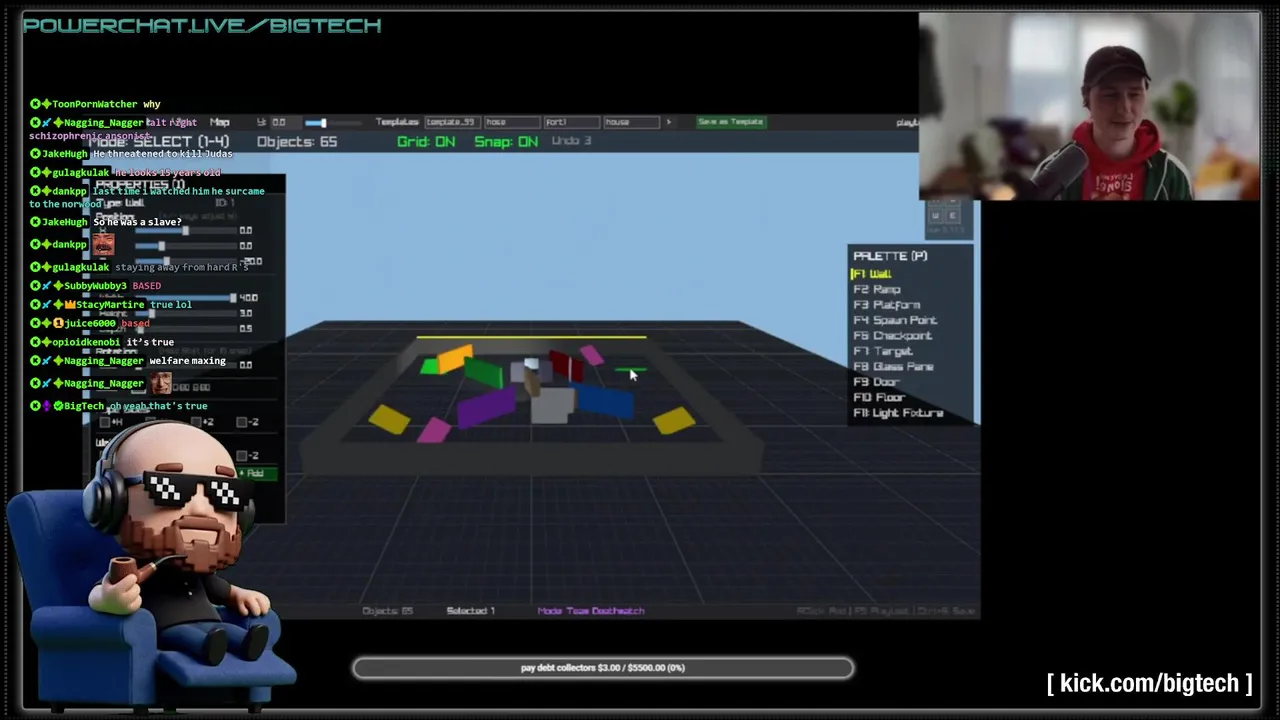The height and width of the screenshot is (720, 1280).
Task: Select the purple block in the arena
Action: click(x=487, y=407)
